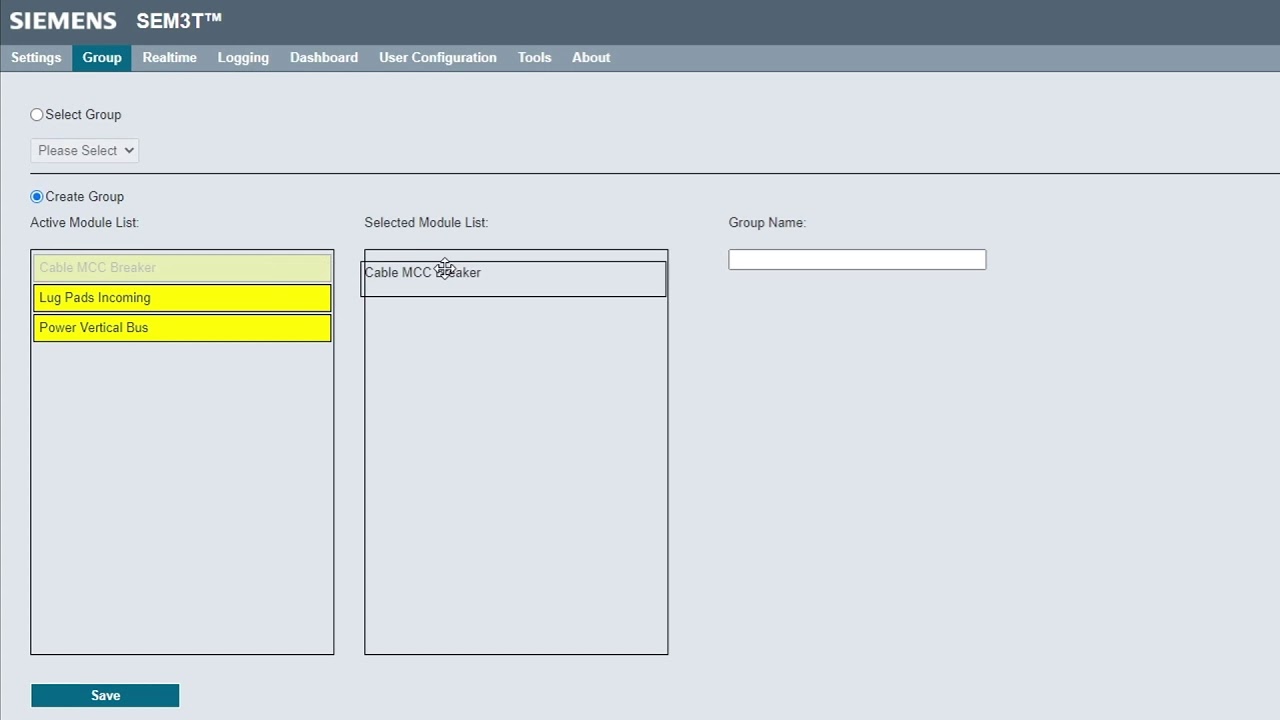
Task: Open the User Configuration tab
Action: [x=438, y=58]
